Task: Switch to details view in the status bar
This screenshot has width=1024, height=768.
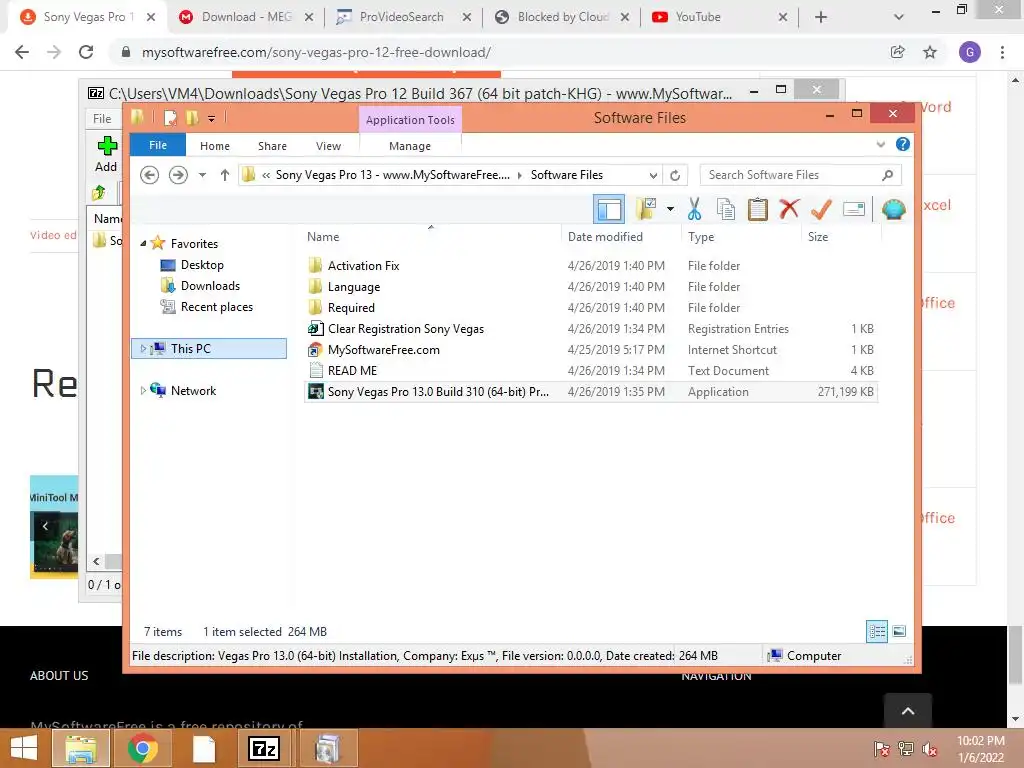Action: 877,631
